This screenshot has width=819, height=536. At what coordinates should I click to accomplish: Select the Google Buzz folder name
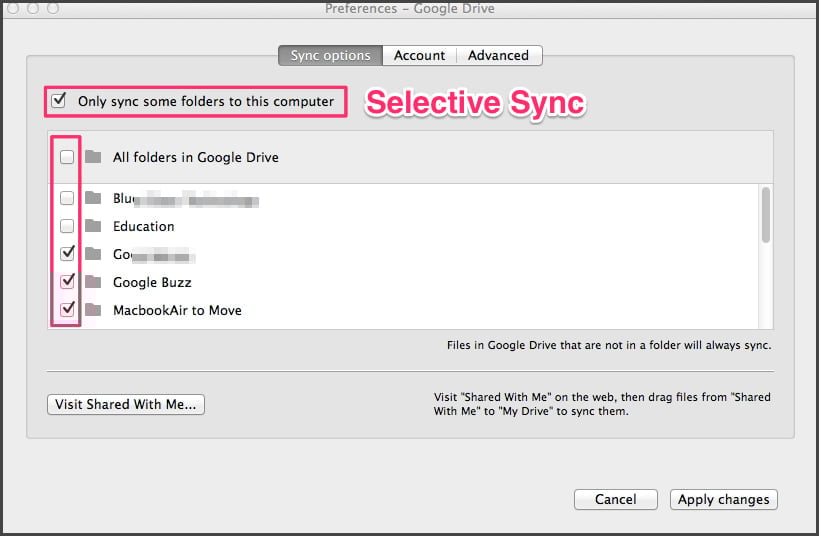pos(152,282)
